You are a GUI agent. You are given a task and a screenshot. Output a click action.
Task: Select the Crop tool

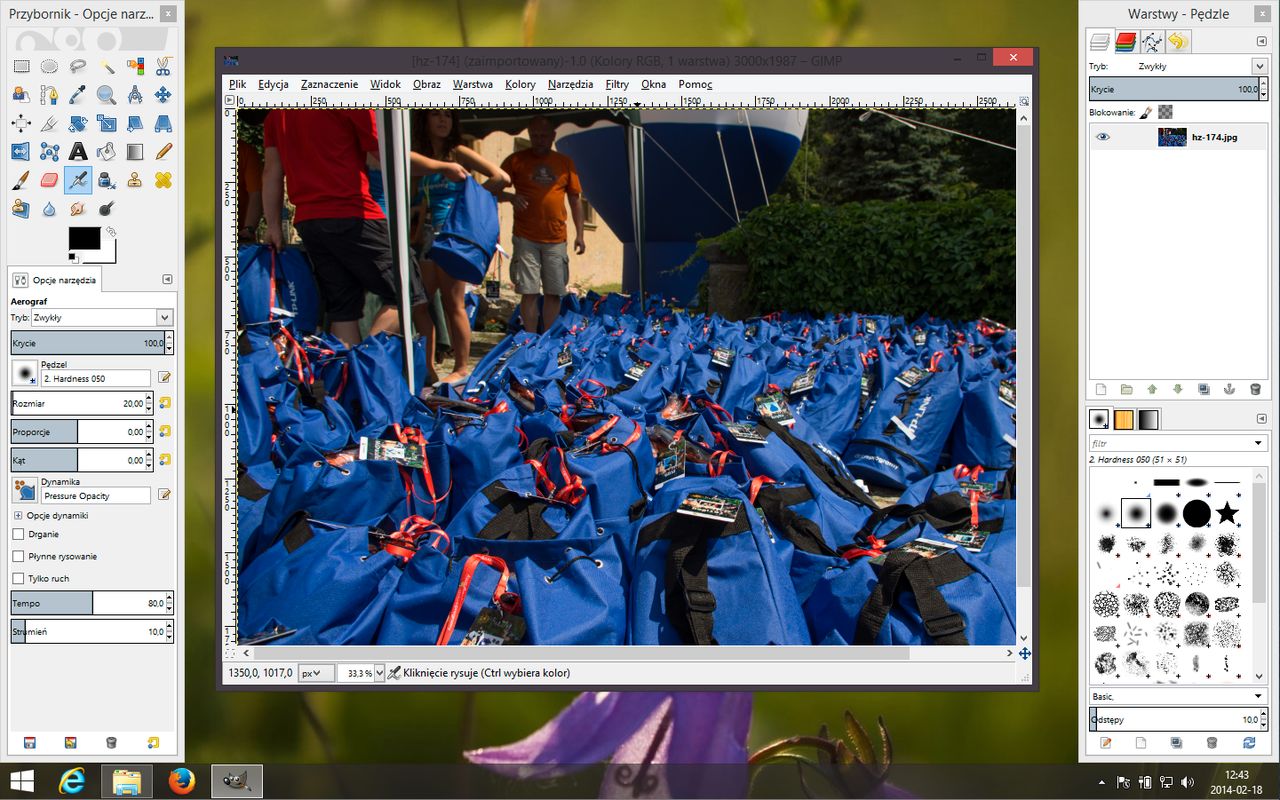tap(49, 123)
